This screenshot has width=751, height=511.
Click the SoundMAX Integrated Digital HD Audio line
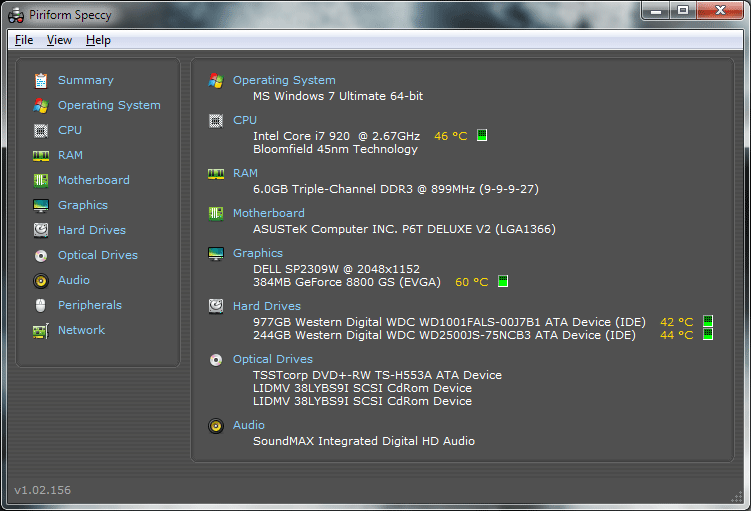click(364, 441)
